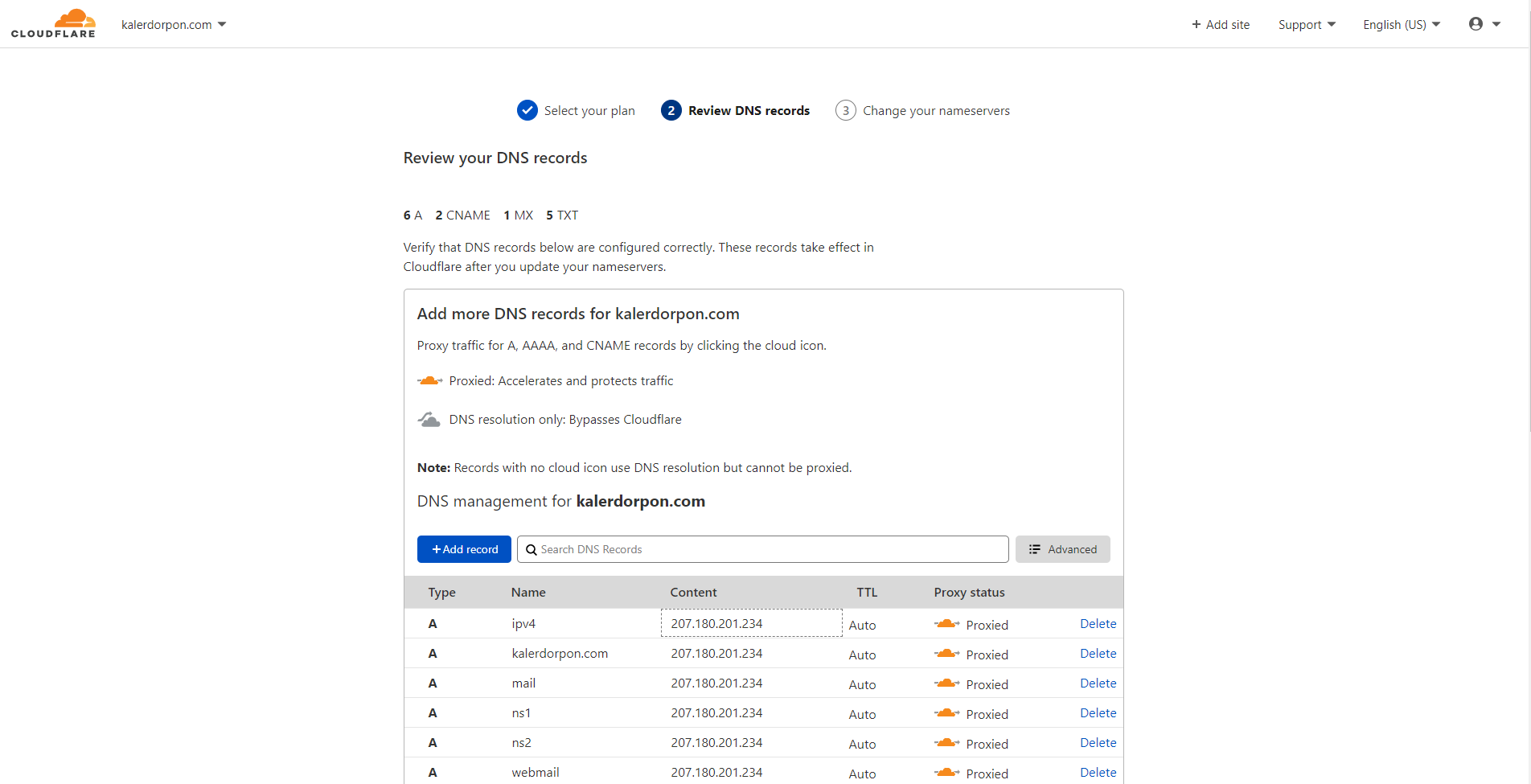Viewport: 1531px width, 784px height.
Task: Click the Content column header
Action: click(693, 593)
